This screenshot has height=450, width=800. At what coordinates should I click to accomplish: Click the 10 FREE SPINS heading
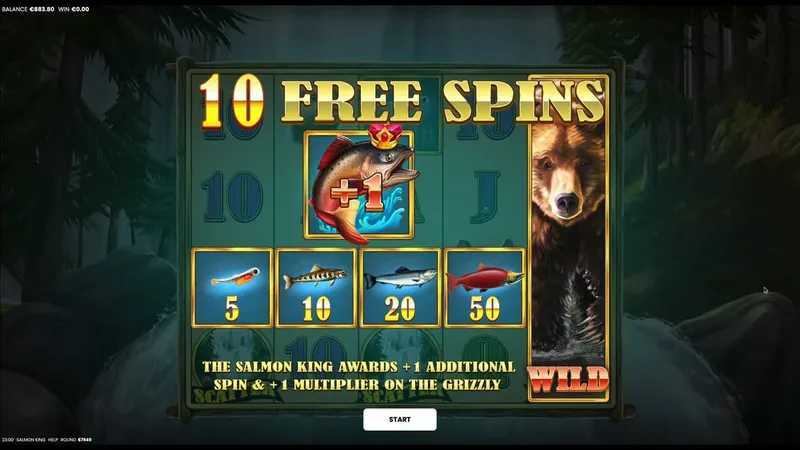[x=402, y=101]
